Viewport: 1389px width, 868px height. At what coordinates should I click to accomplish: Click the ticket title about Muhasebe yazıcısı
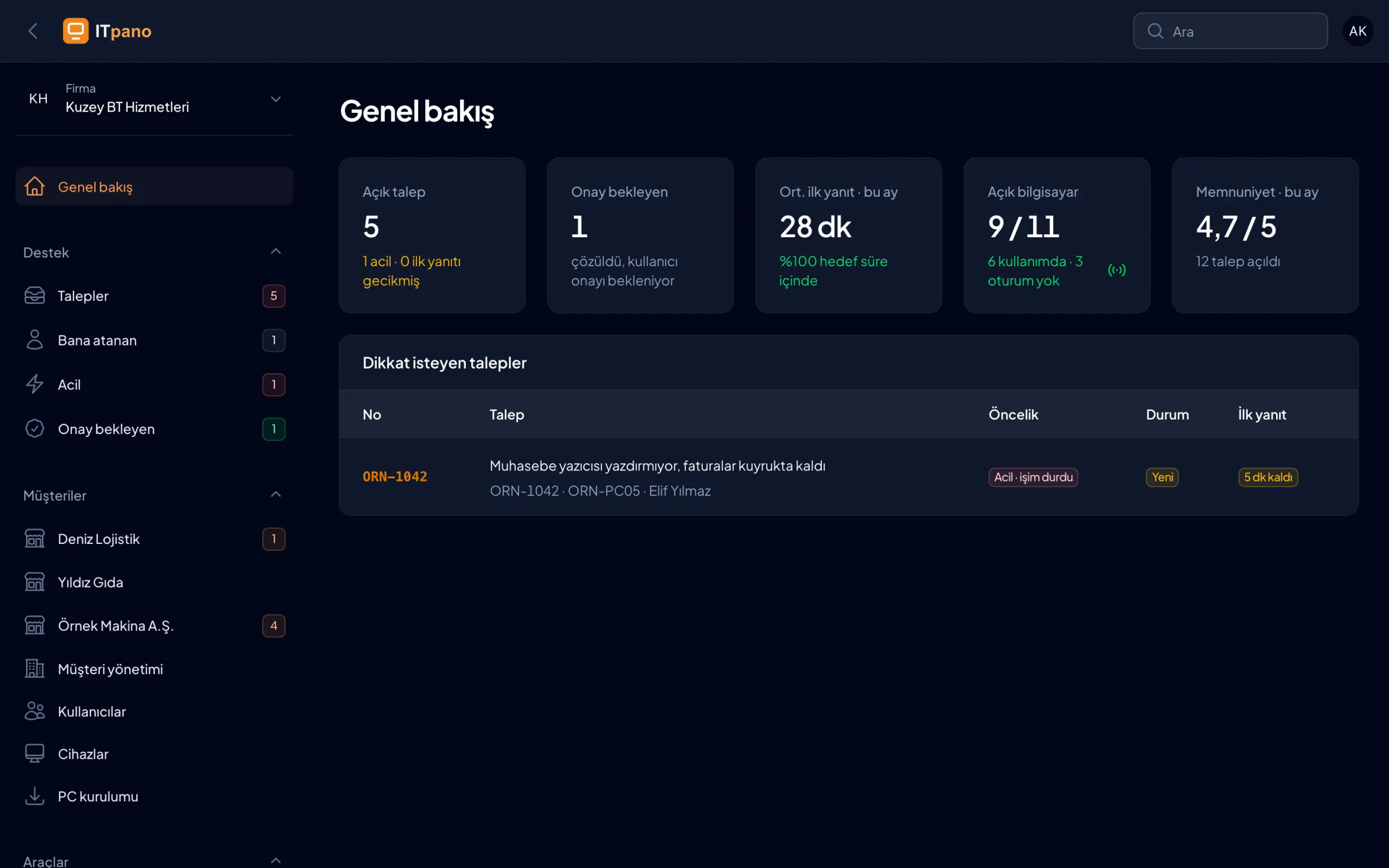657,466
